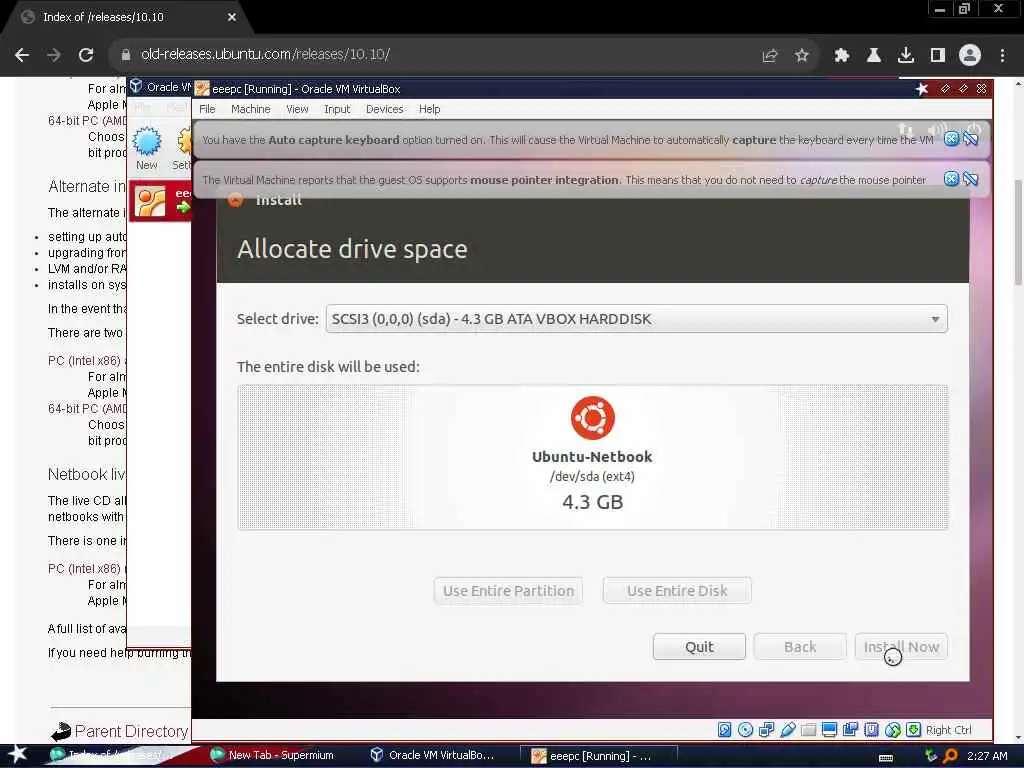Click the browser forward arrow
The height and width of the screenshot is (768, 1024).
click(x=54, y=55)
